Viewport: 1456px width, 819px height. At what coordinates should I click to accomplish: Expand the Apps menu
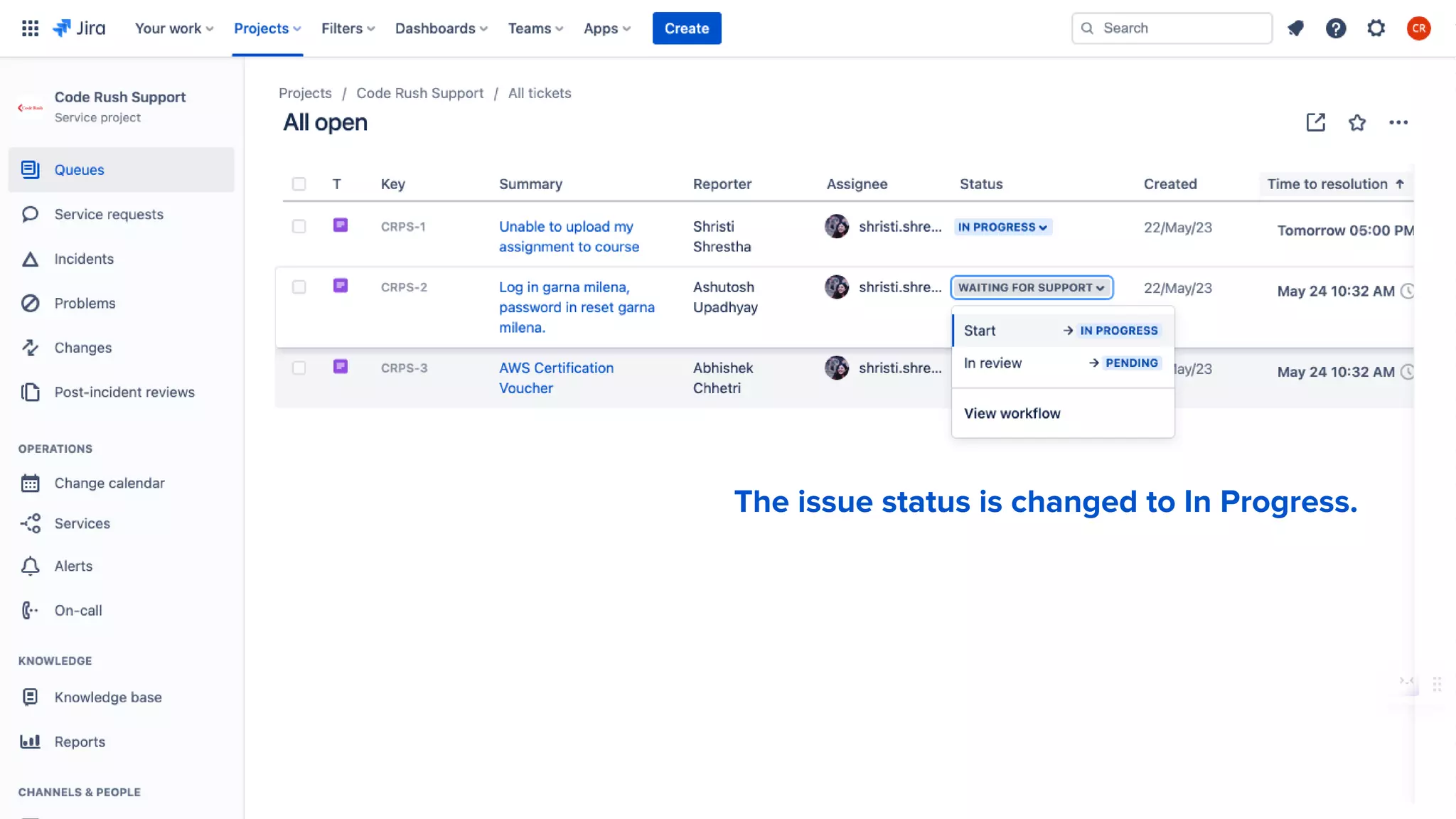(606, 28)
